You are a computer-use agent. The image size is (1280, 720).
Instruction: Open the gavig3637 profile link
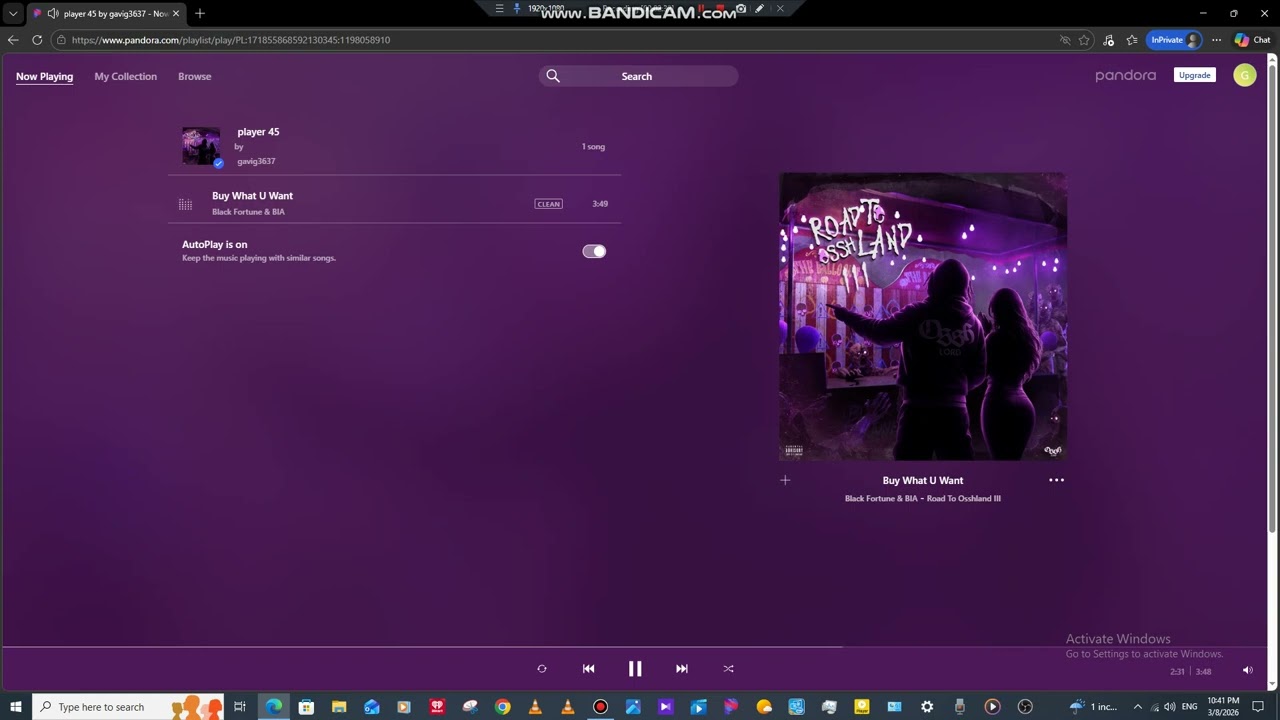[256, 161]
